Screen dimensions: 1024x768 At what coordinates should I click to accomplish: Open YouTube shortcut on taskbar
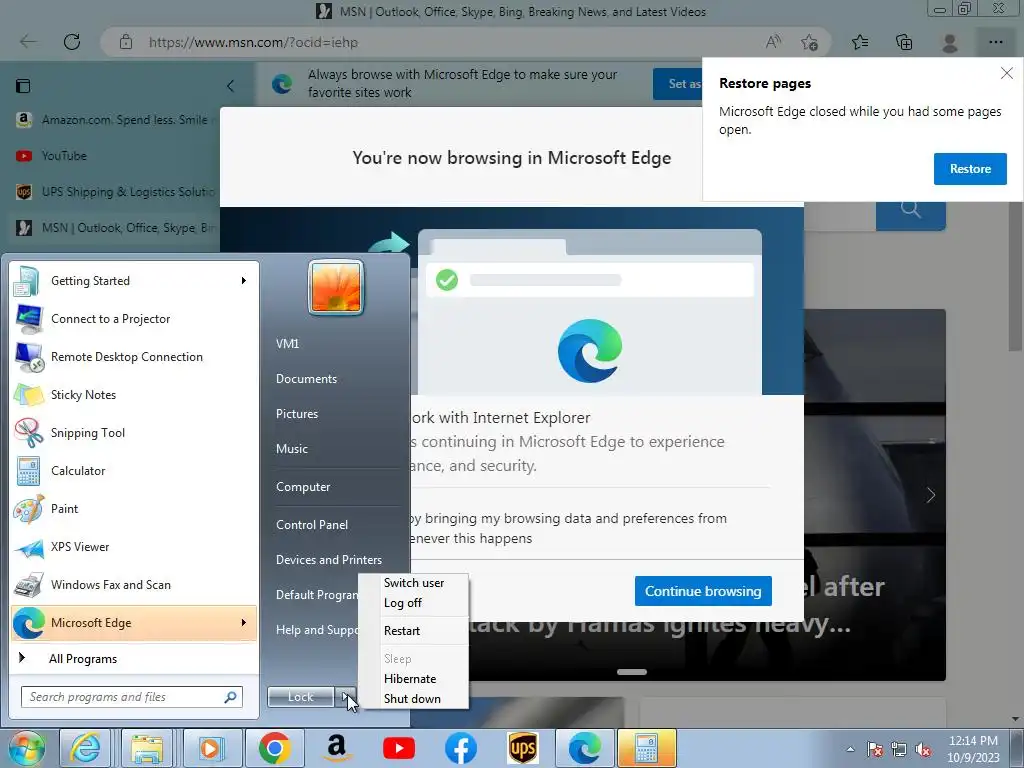pyautogui.click(x=398, y=748)
